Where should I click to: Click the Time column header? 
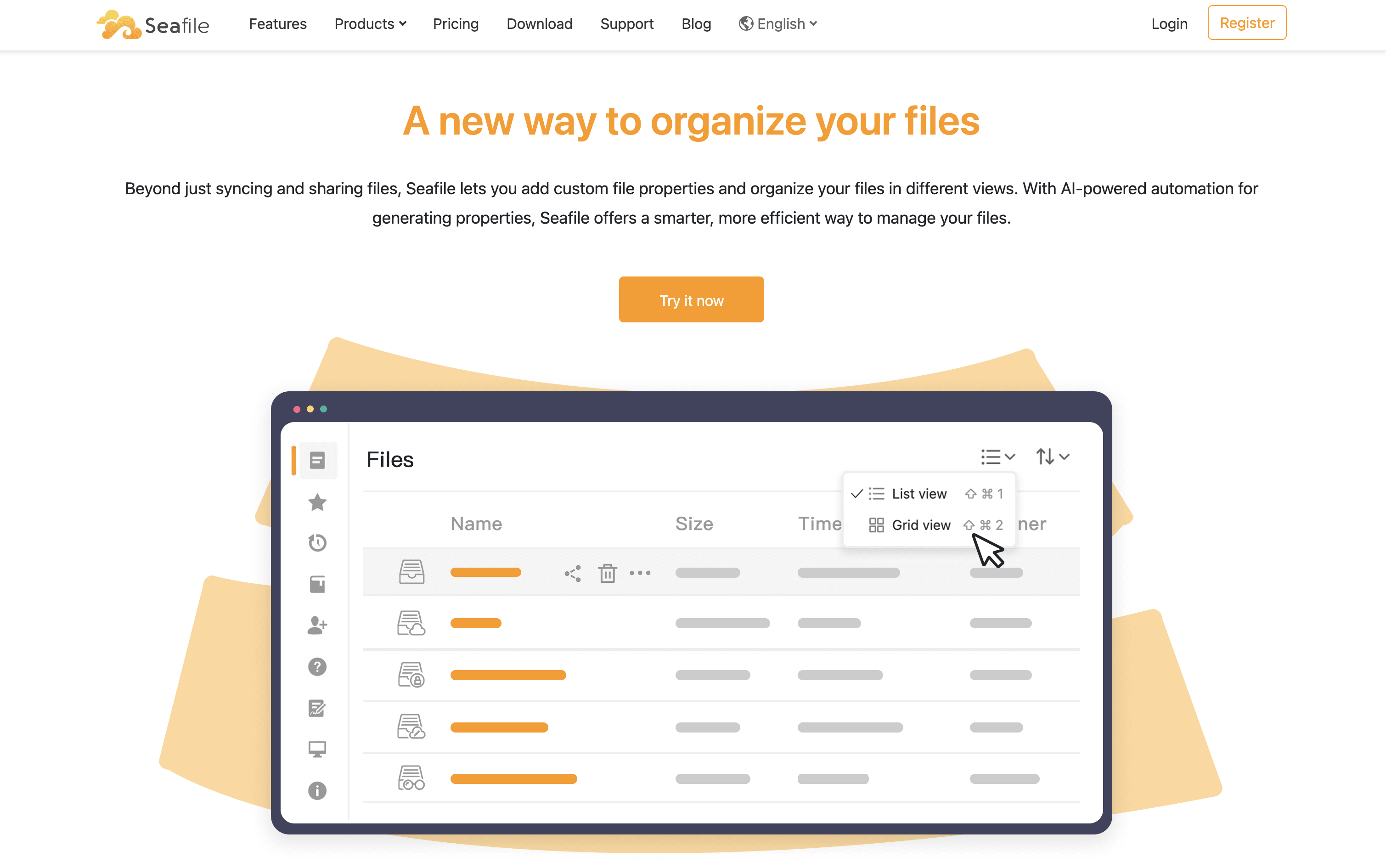820,524
